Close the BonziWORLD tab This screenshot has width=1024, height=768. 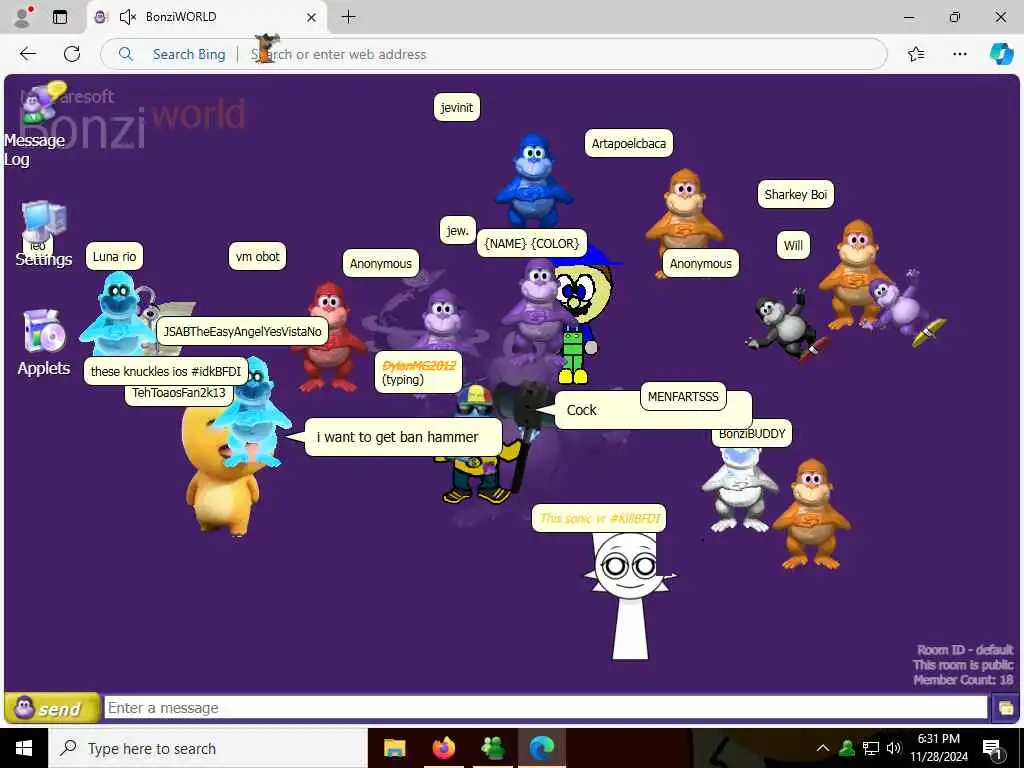312,17
